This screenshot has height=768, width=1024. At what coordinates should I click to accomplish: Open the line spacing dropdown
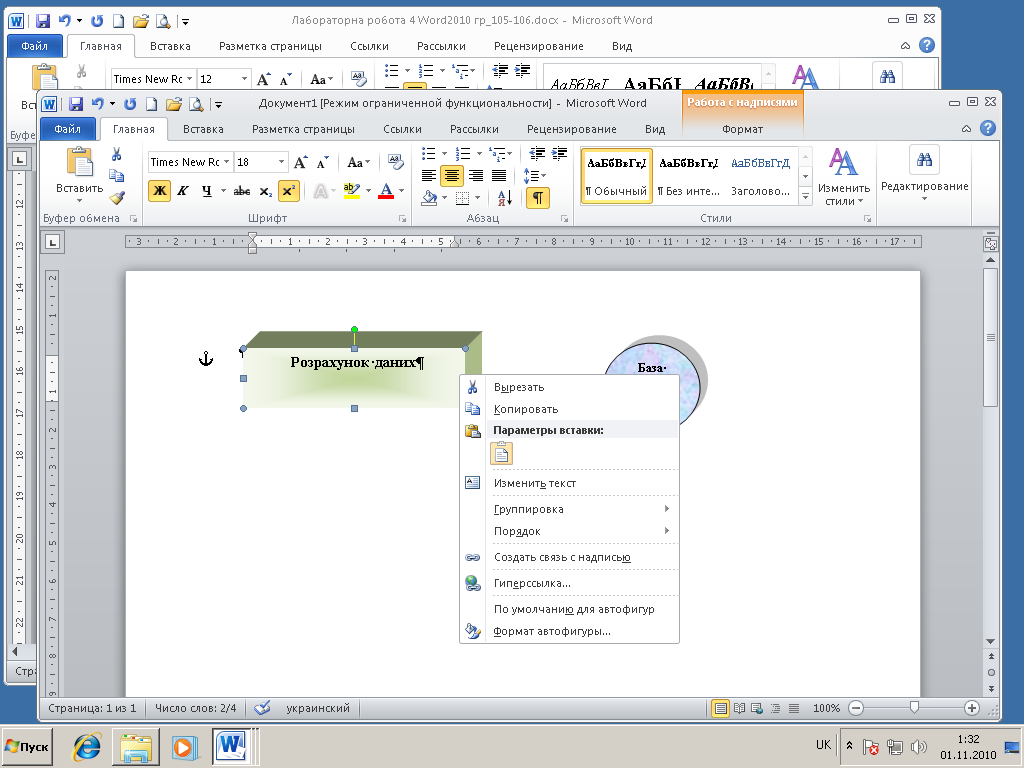coord(535,176)
